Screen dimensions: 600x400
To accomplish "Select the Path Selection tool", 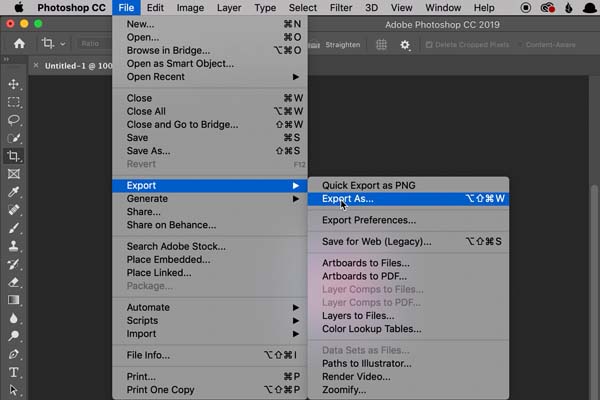I will 14,390.
